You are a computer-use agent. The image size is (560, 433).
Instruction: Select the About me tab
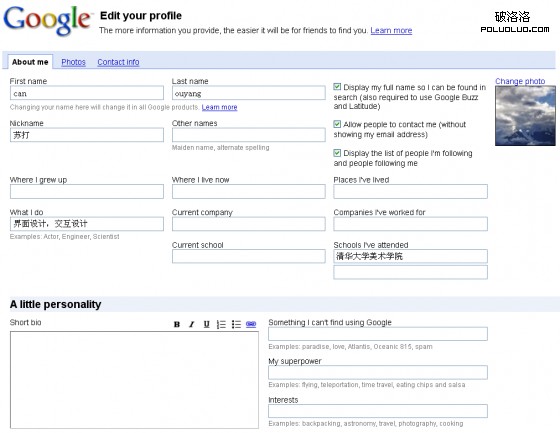coord(30,62)
